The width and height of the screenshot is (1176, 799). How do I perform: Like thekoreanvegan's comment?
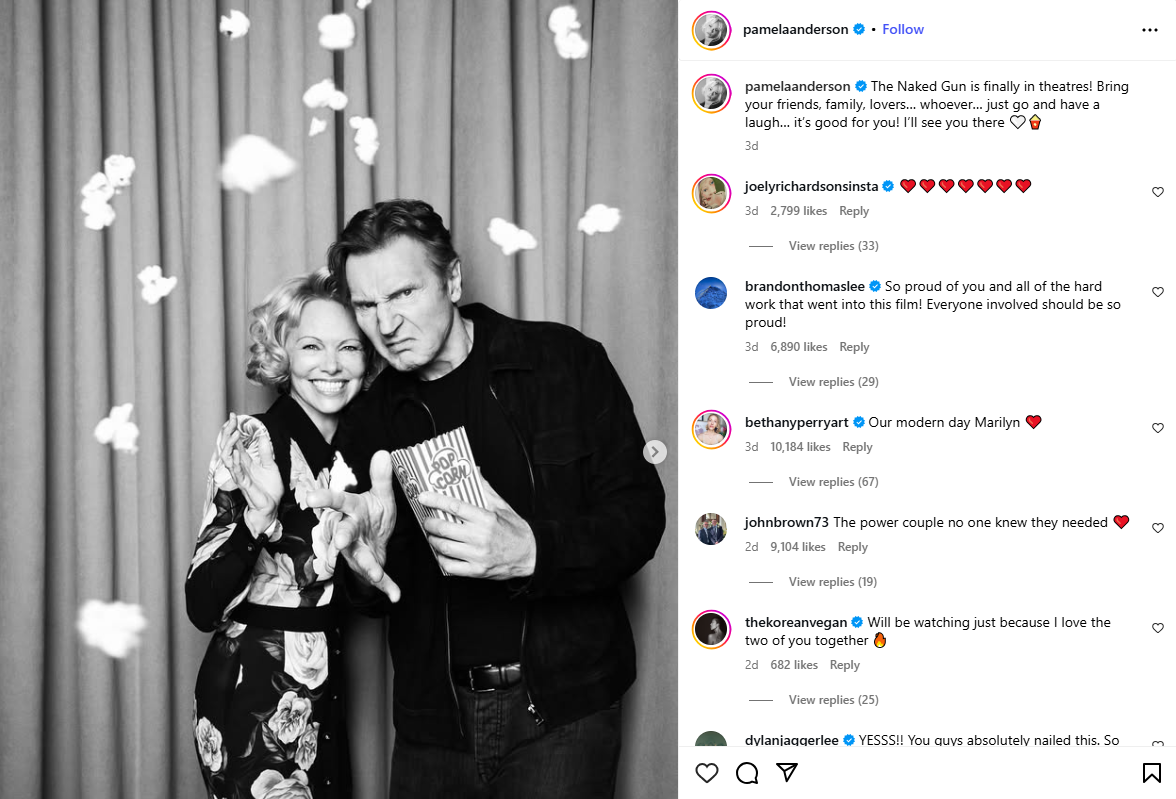[1158, 628]
